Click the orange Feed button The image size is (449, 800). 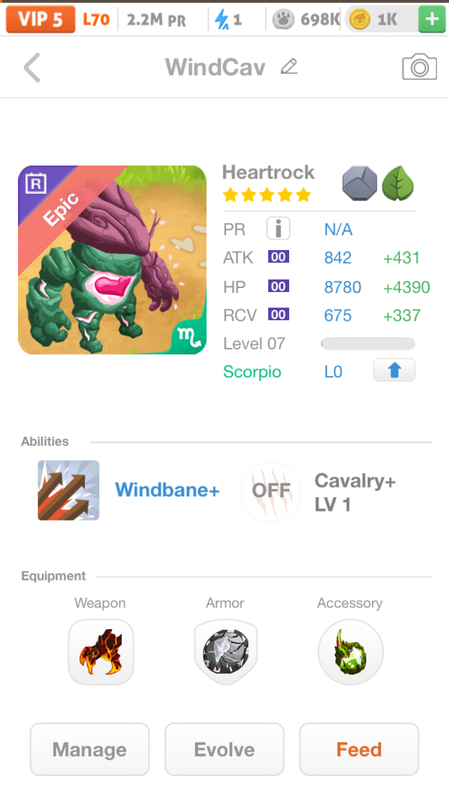point(359,749)
